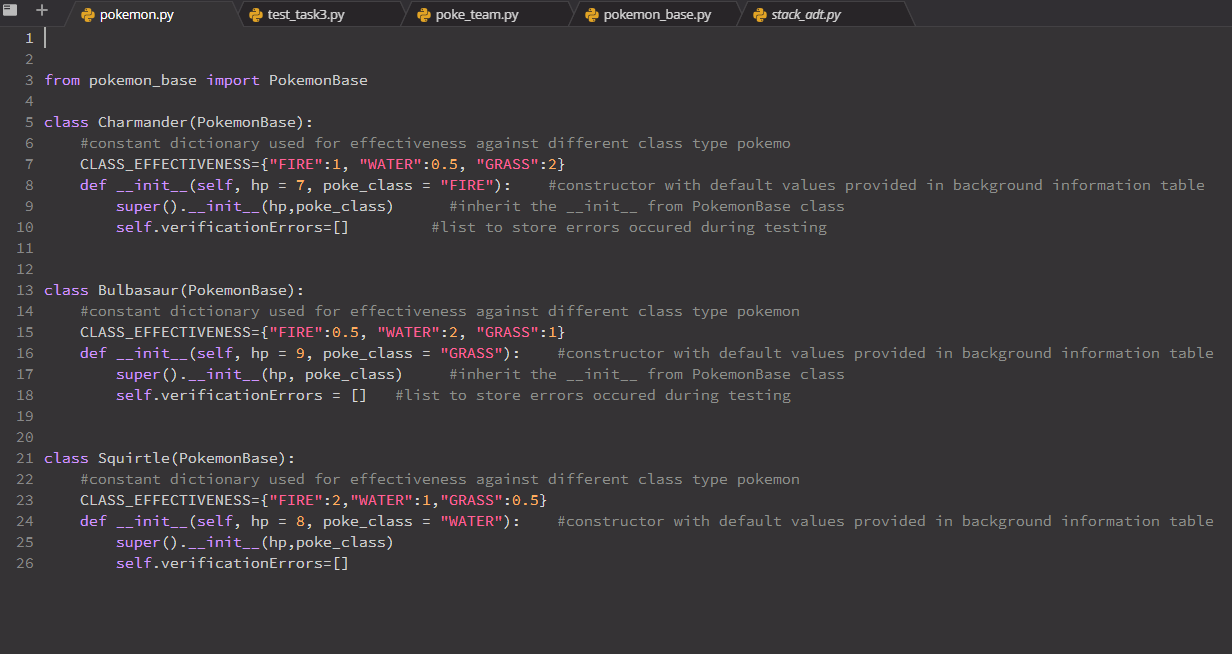Image resolution: width=1232 pixels, height=654 pixels.
Task: Open the panel icon in the top-left corner
Action: click(11, 11)
